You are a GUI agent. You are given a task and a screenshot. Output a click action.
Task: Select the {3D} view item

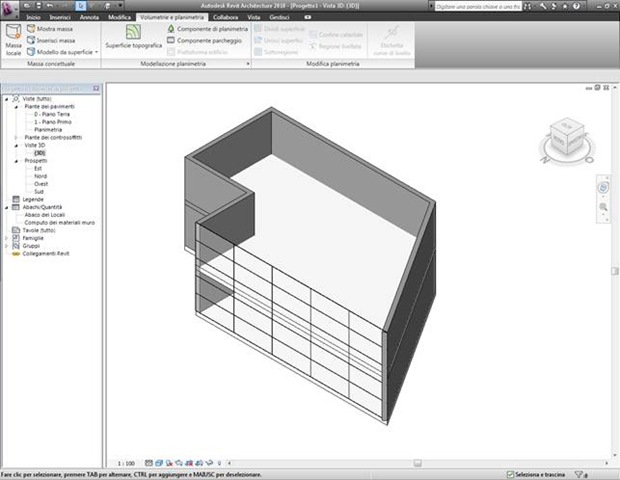(x=40, y=153)
